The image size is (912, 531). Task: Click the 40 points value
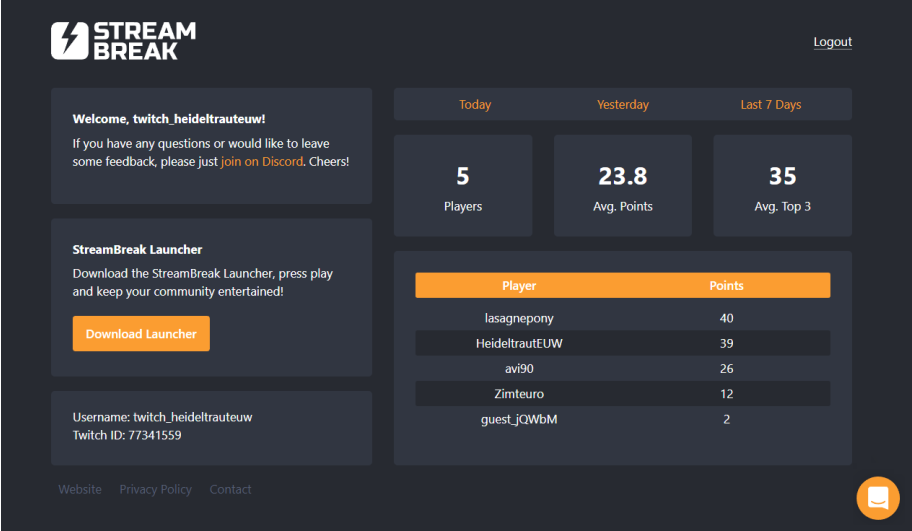click(x=726, y=318)
